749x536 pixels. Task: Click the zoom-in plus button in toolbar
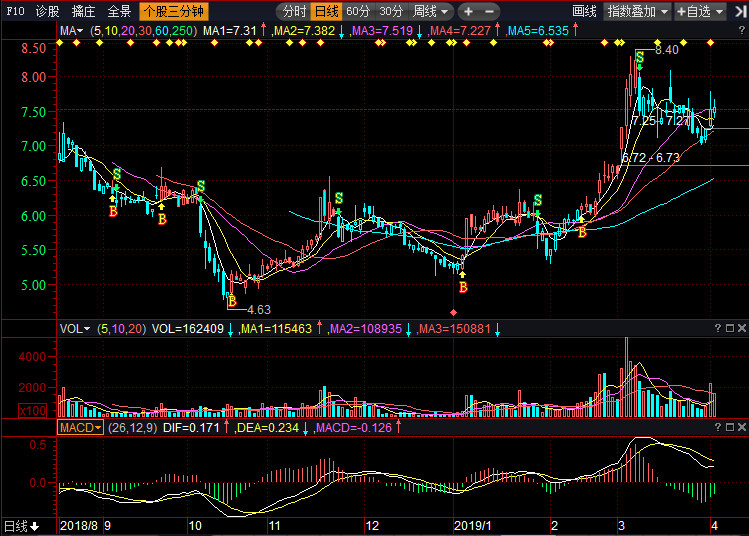tap(468, 12)
